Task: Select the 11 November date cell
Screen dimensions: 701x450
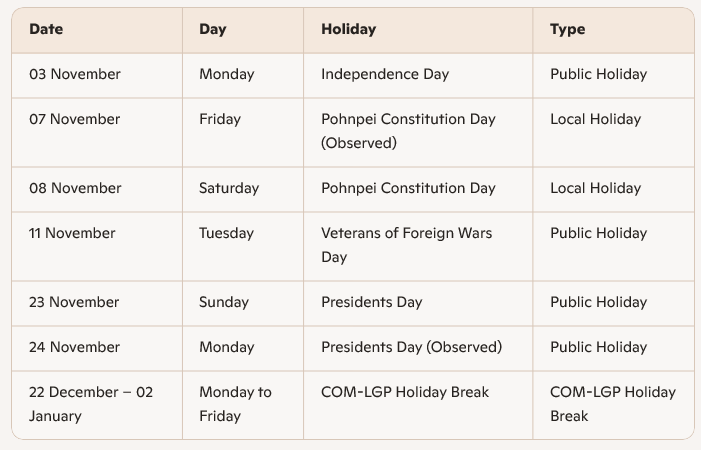Action: [x=73, y=233]
